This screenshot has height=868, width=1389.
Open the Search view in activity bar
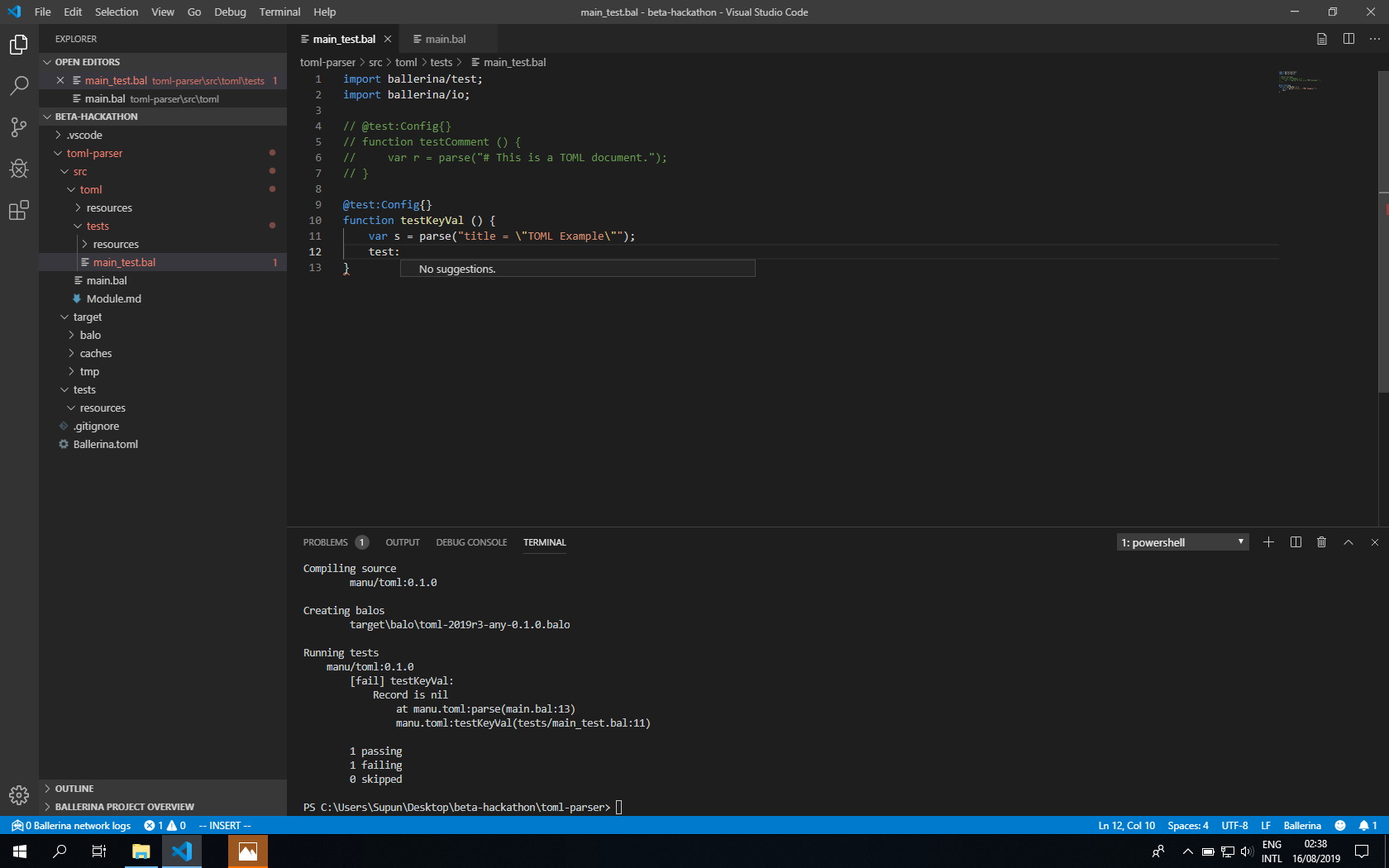tap(18, 85)
